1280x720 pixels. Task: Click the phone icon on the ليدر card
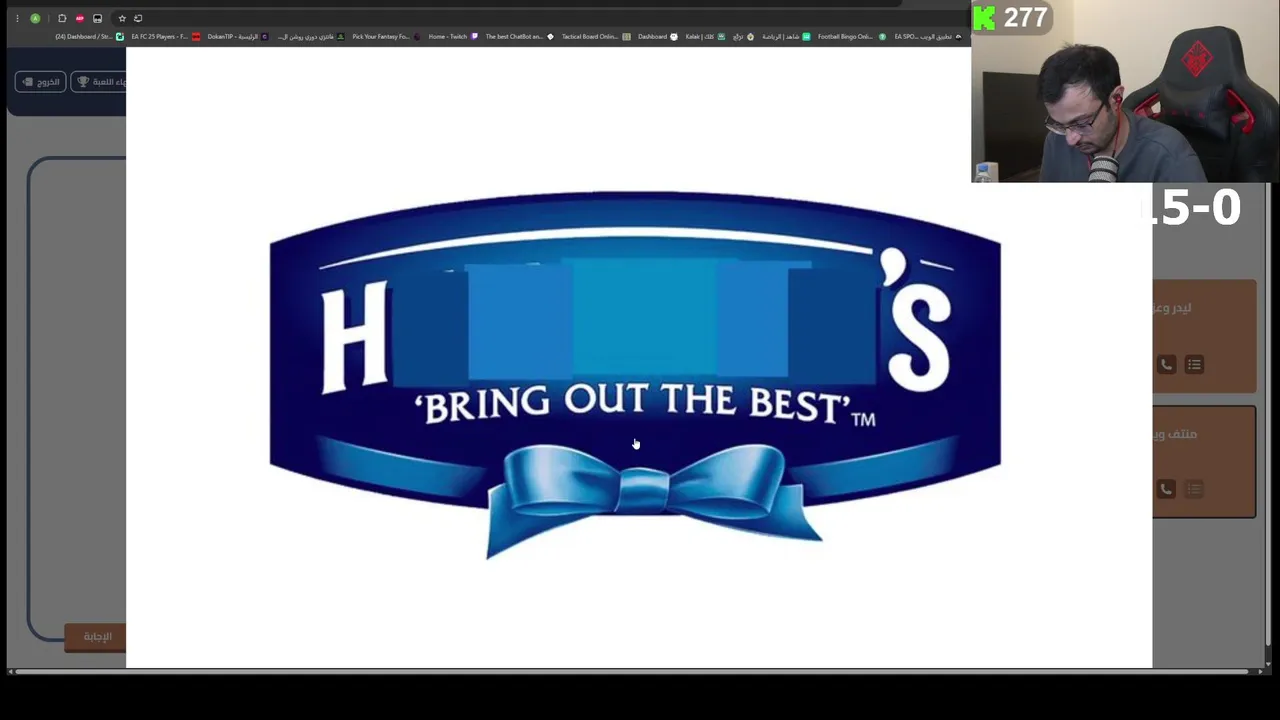(x=1166, y=365)
